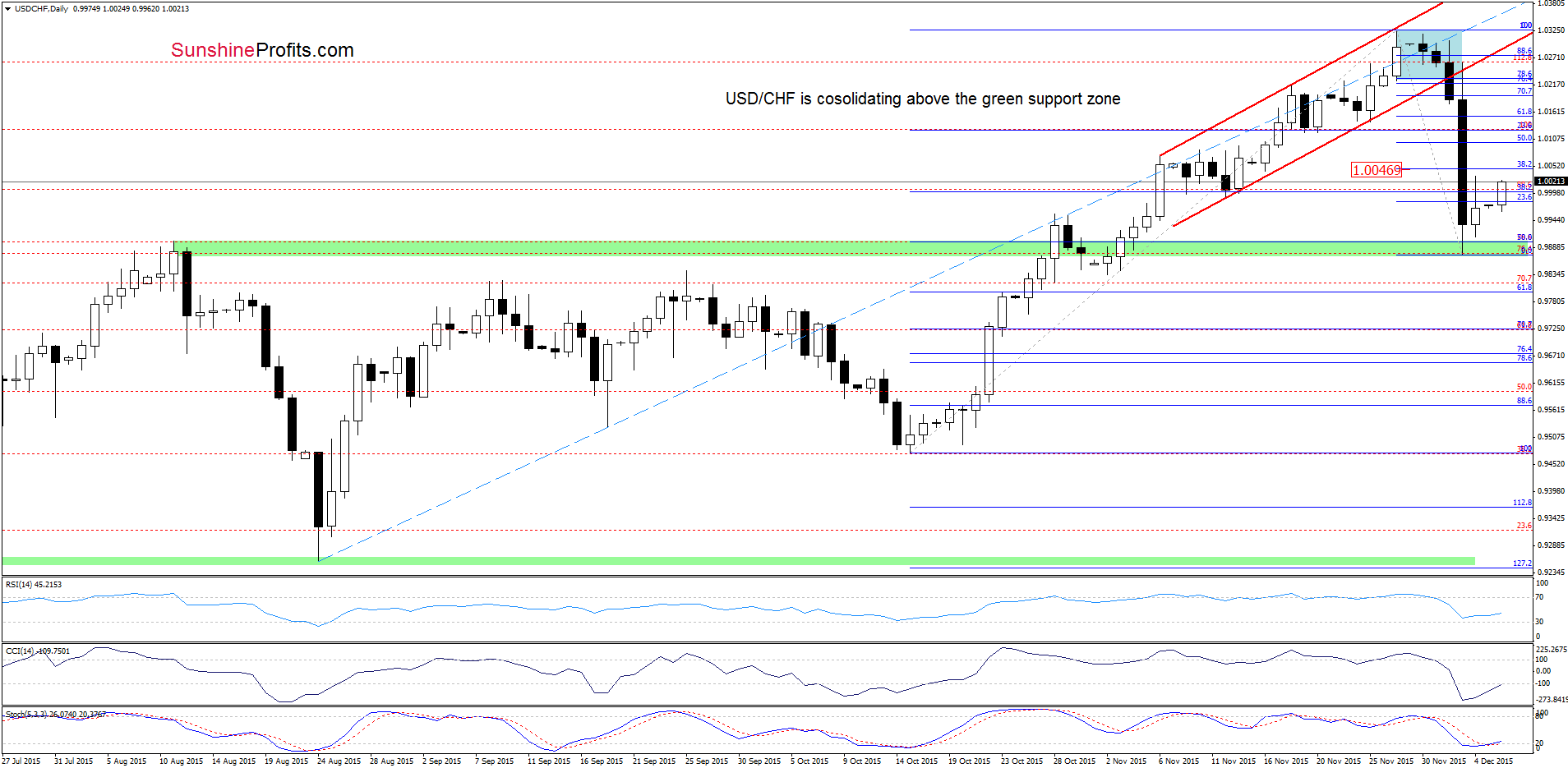Select the 0.94520 price axis value
The width and height of the screenshot is (1568, 768).
(x=1551, y=464)
